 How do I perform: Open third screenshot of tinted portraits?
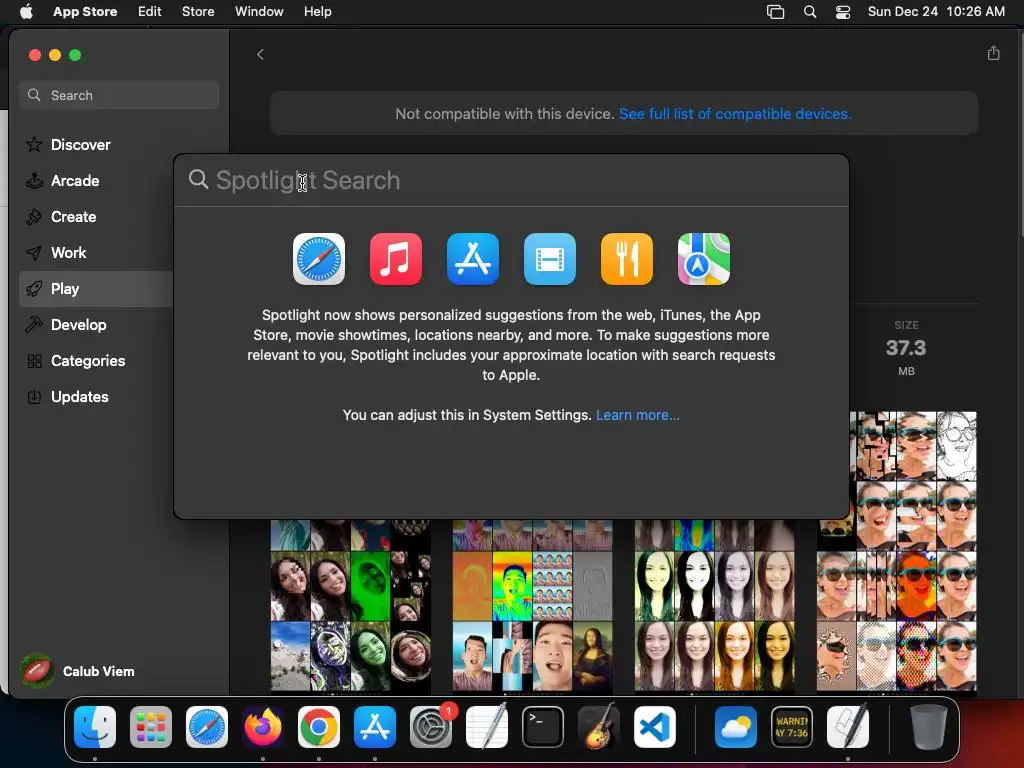(714, 605)
